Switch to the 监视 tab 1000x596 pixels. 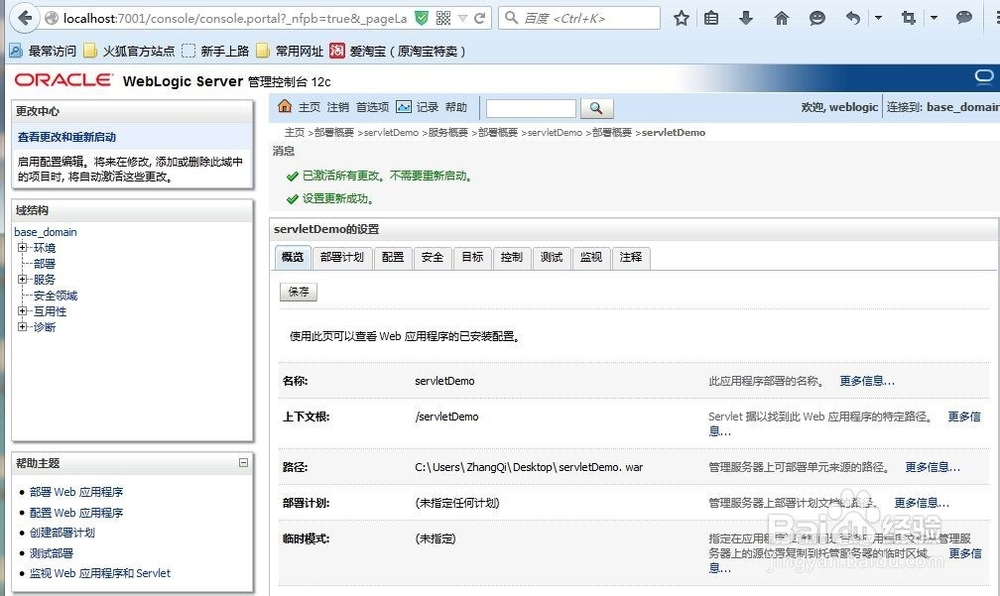point(591,257)
